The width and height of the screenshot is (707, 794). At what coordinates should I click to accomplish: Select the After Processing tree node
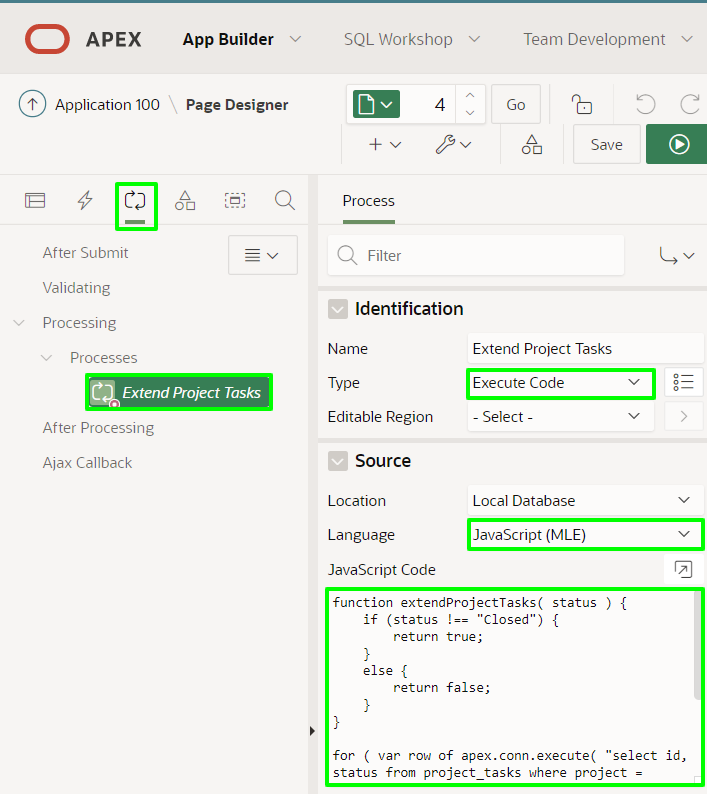click(98, 428)
